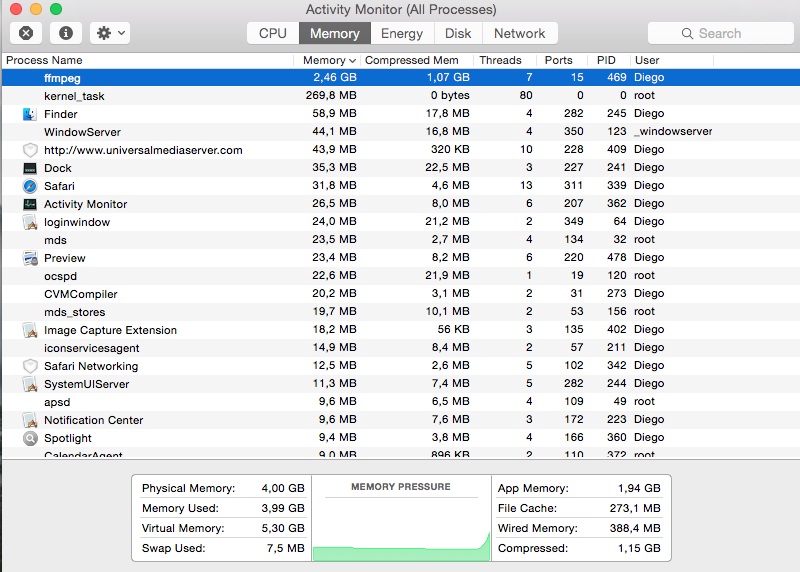Select the CVMCompiler process name
Viewport: 800px width, 572px height.
point(81,294)
